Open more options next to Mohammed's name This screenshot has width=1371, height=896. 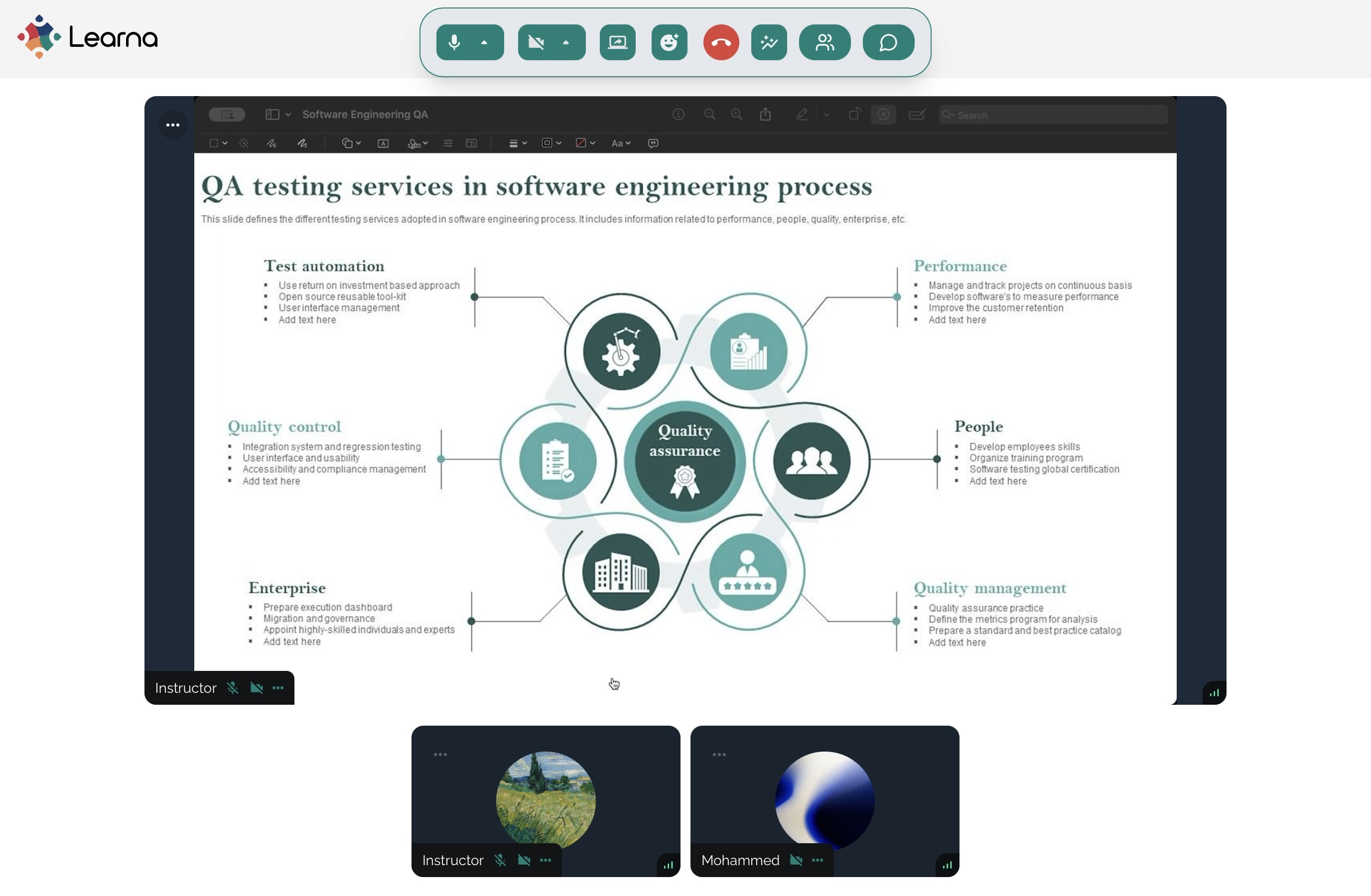817,860
